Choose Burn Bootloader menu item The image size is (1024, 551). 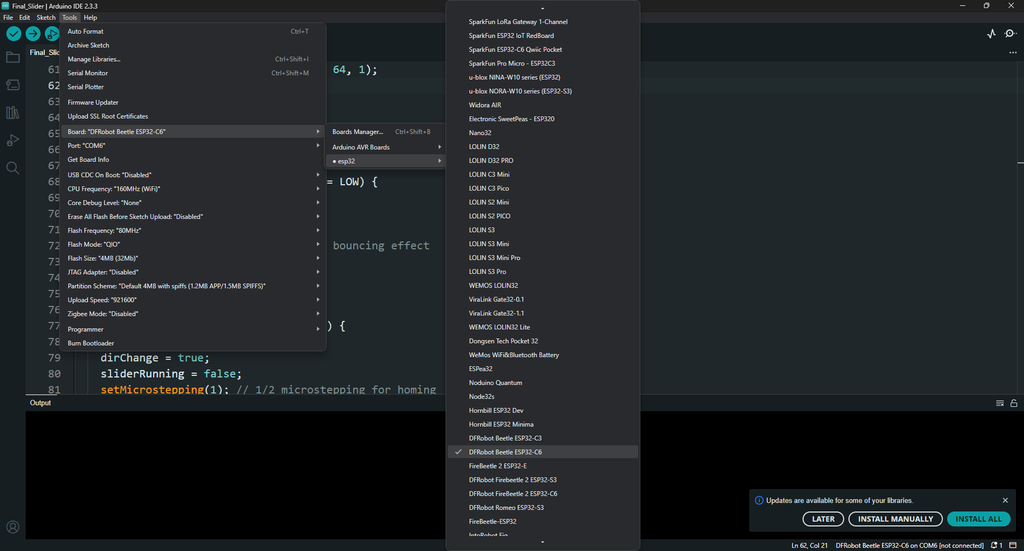click(x=193, y=343)
